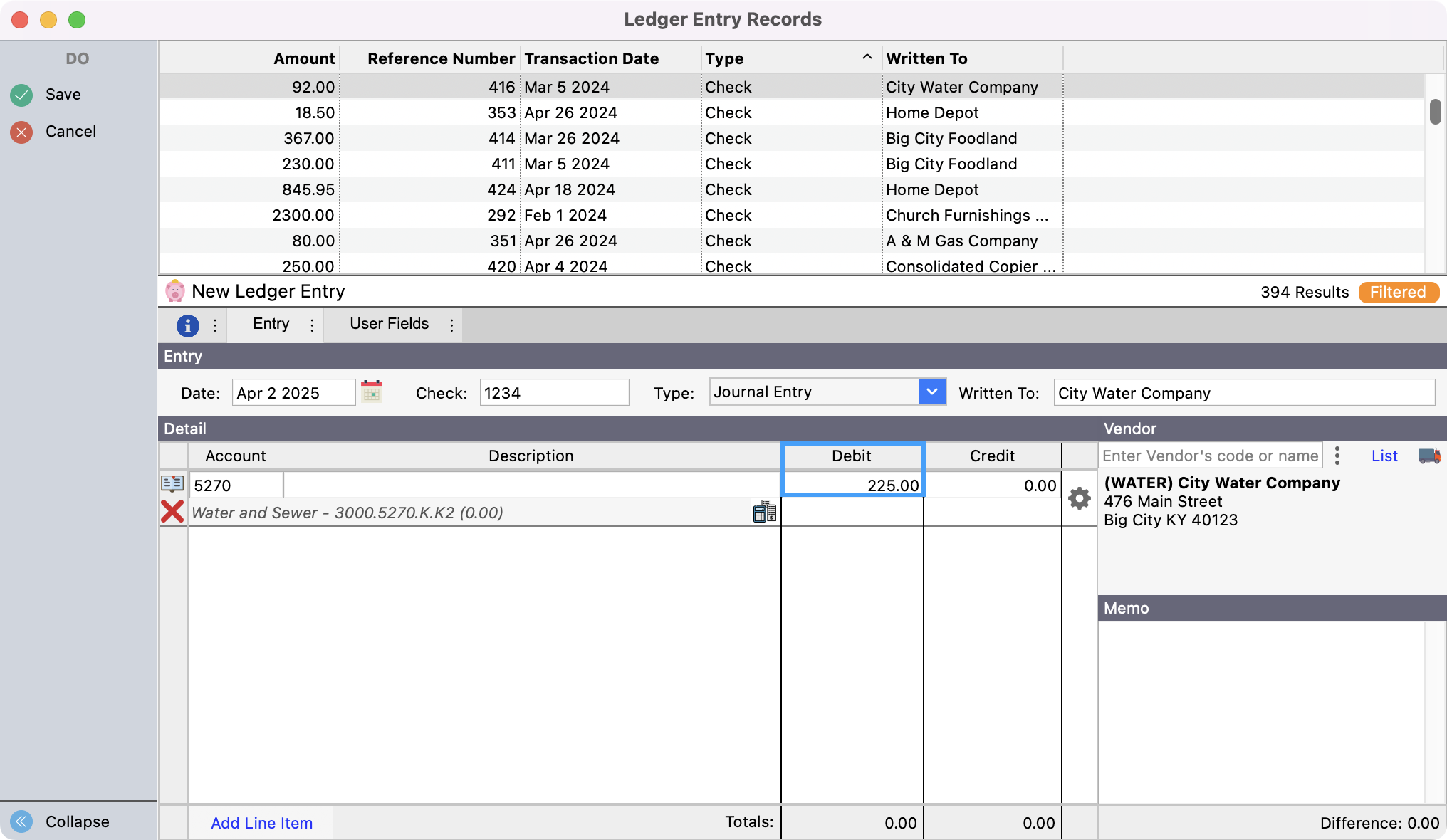This screenshot has width=1447, height=840.
Task: Click the Add Line Item link
Action: coord(261,823)
